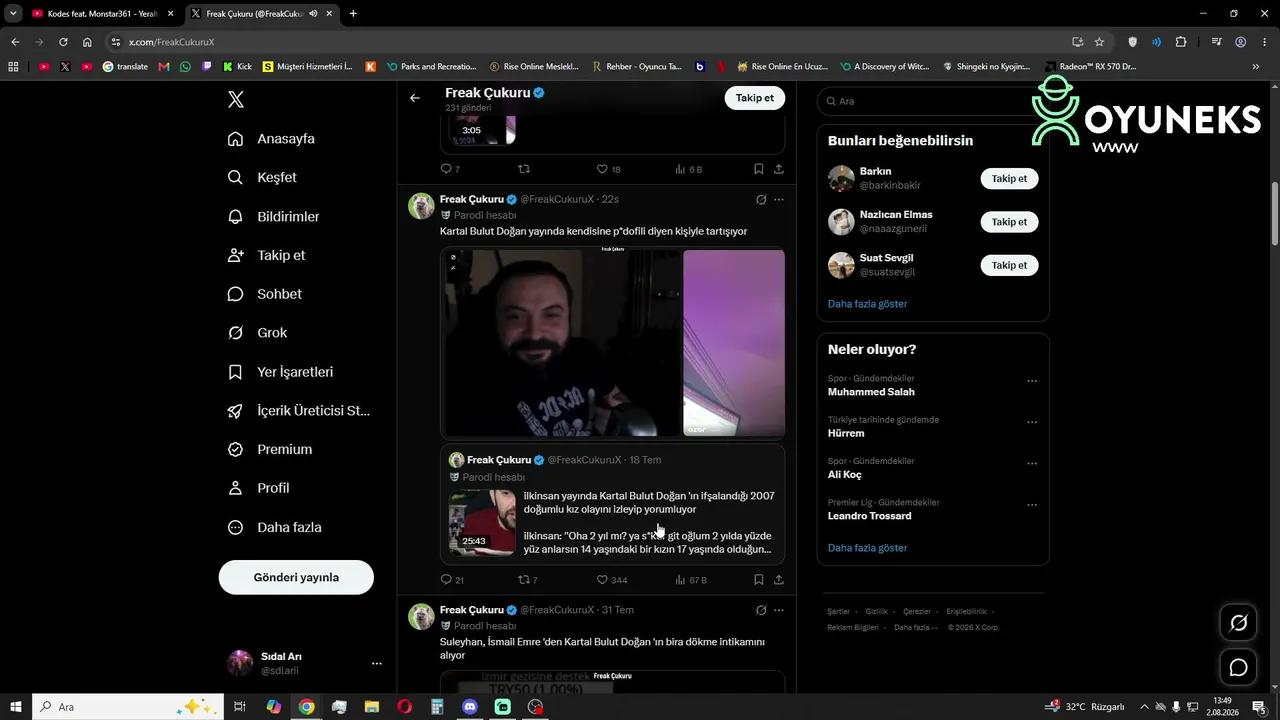This screenshot has width=1280, height=720.
Task: Follow Suat Sevgil with Takip et
Action: [1009, 265]
